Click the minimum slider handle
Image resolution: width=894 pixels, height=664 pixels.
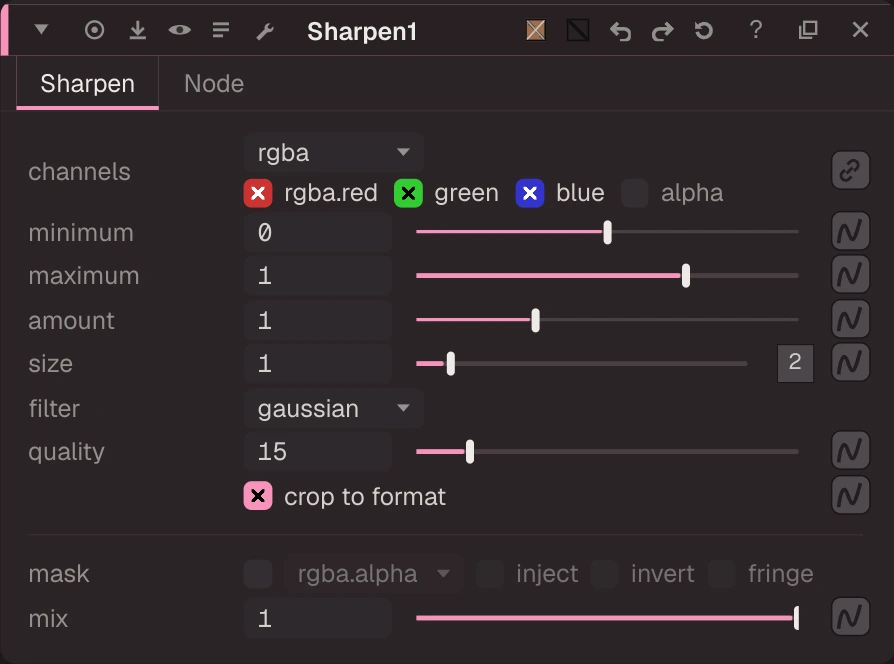point(607,233)
